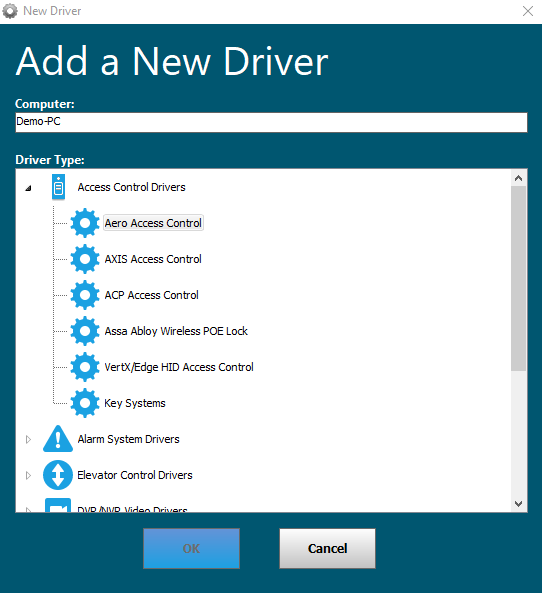
Task: Select Aero Access Control driver
Action: tap(153, 223)
